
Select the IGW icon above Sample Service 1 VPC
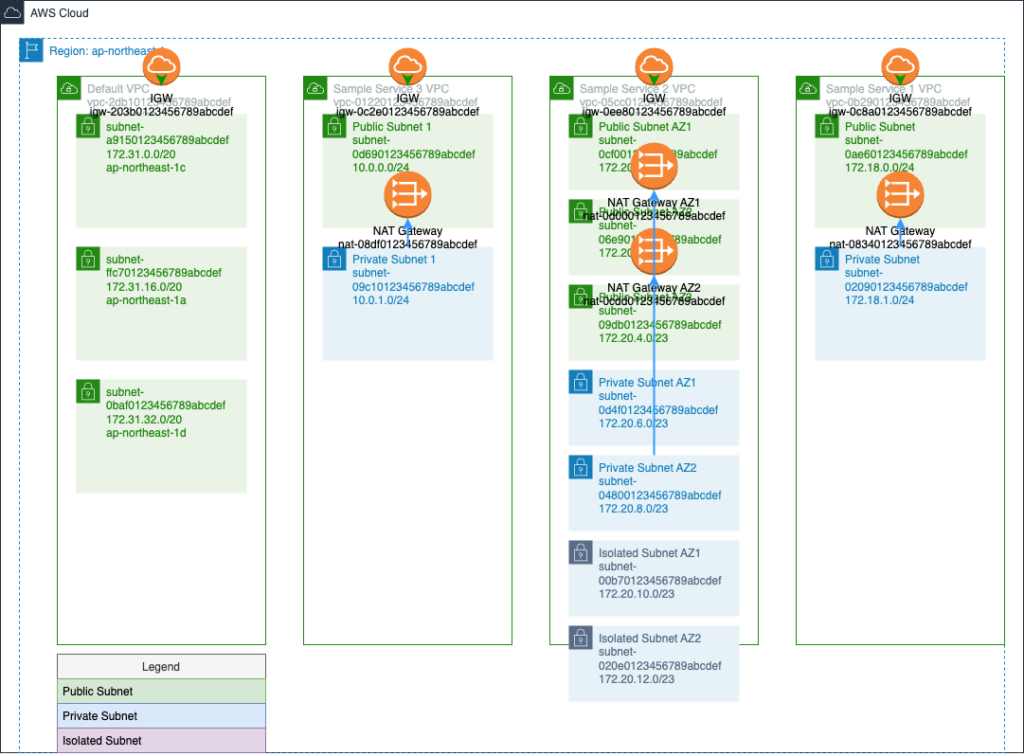tap(900, 67)
